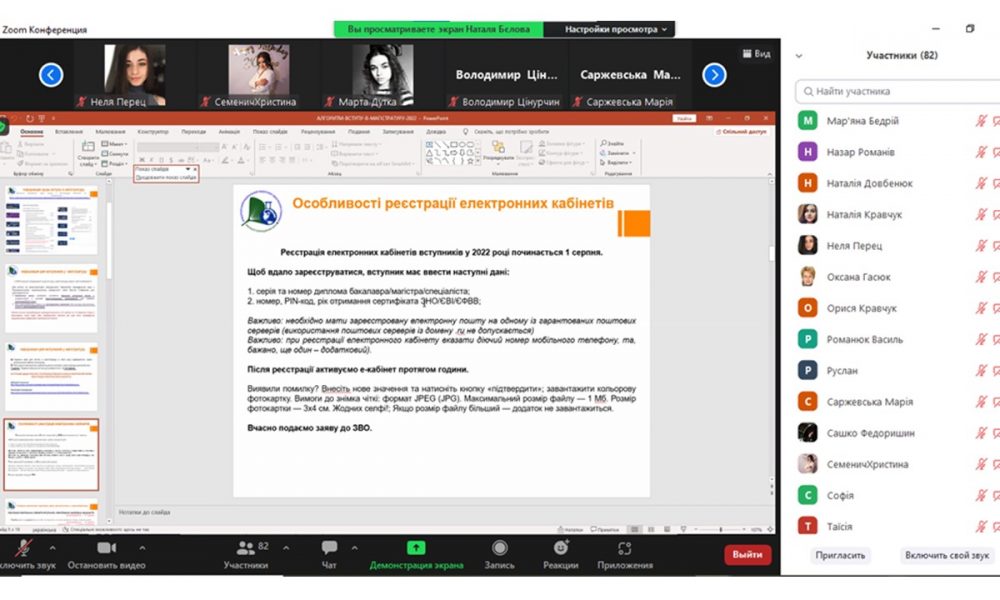This screenshot has width=1000, height=600.
Task: Open the Приложения apps icon
Action: click(625, 548)
